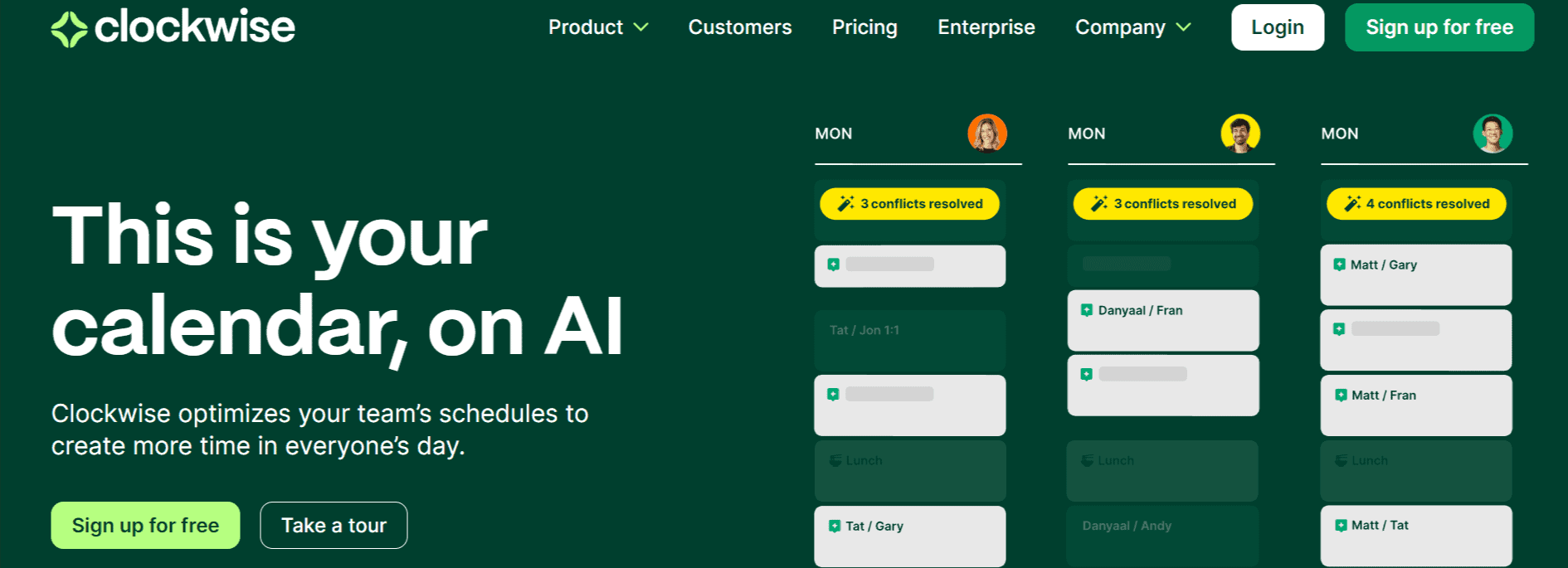Click the magic wand icon in first 3 conflicts badge
This screenshot has width=1568, height=568.
[845, 204]
